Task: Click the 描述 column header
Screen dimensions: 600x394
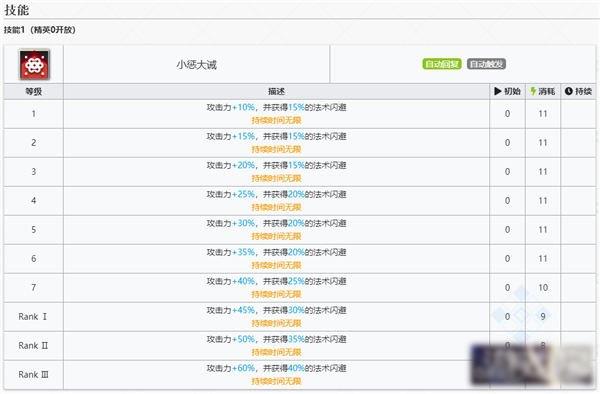Action: 276,91
